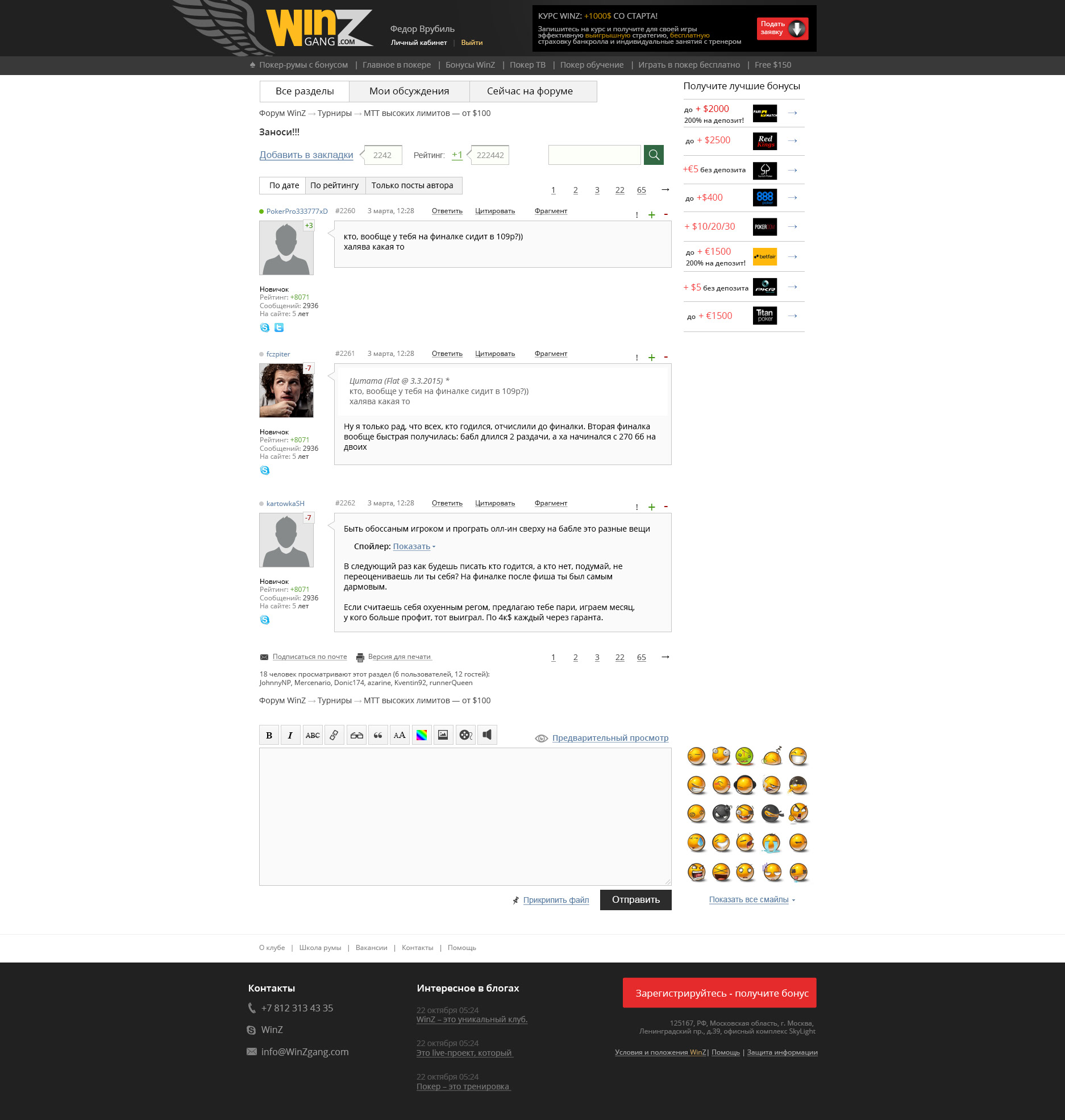
Task: Open the Skype icon under PokerPro333777xD's profile
Action: click(265, 327)
